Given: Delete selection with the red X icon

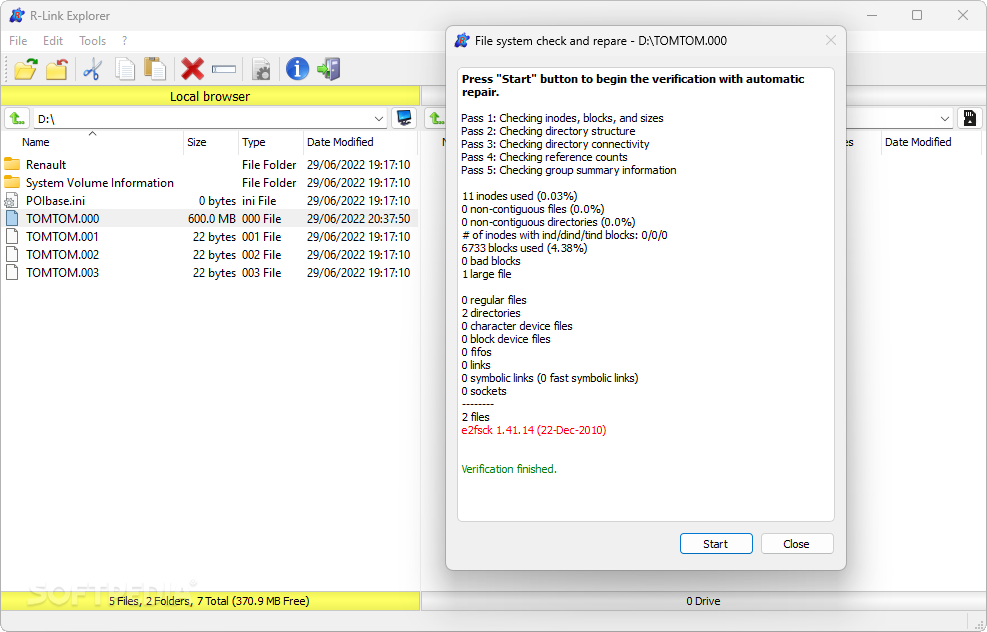Looking at the screenshot, I should [x=193, y=69].
